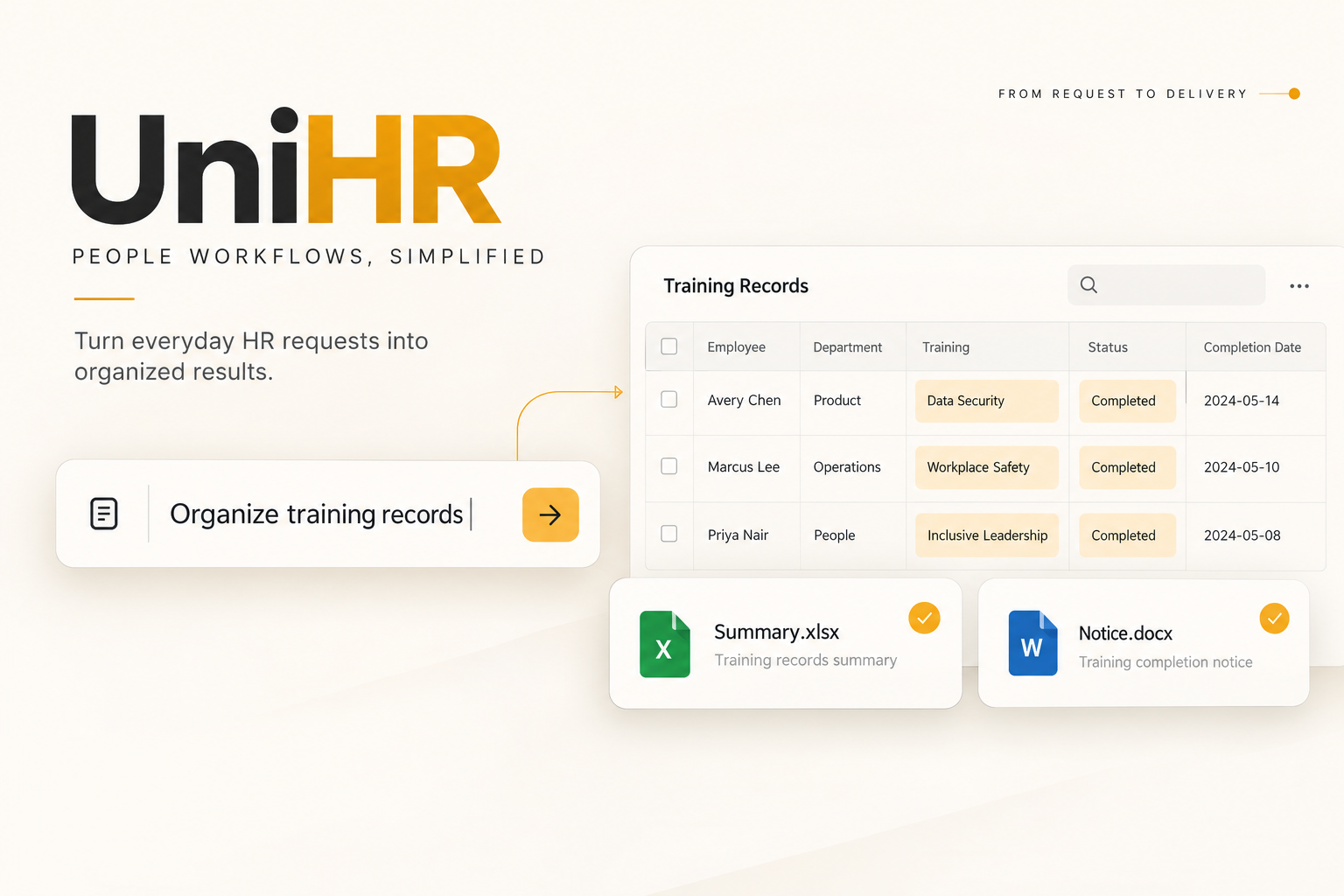Click the Completion Date column header
The width and height of the screenshot is (1344, 896).
[1252, 347]
